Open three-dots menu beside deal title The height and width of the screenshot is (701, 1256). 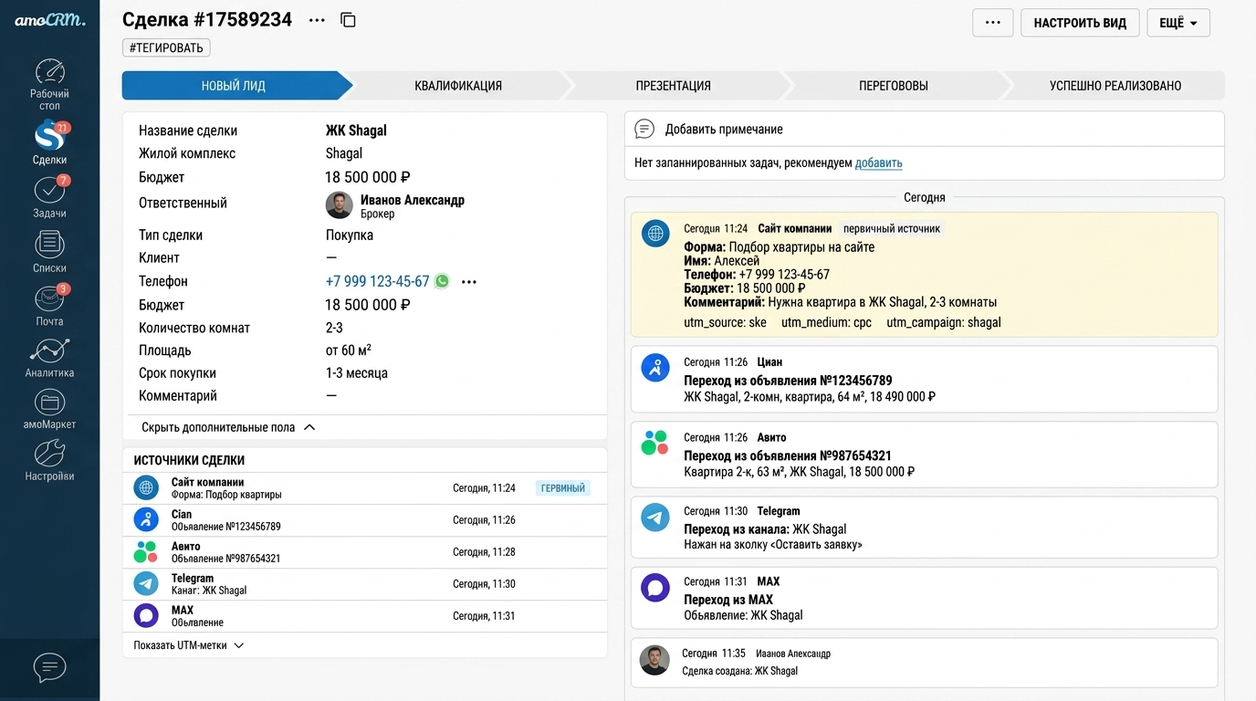point(317,20)
